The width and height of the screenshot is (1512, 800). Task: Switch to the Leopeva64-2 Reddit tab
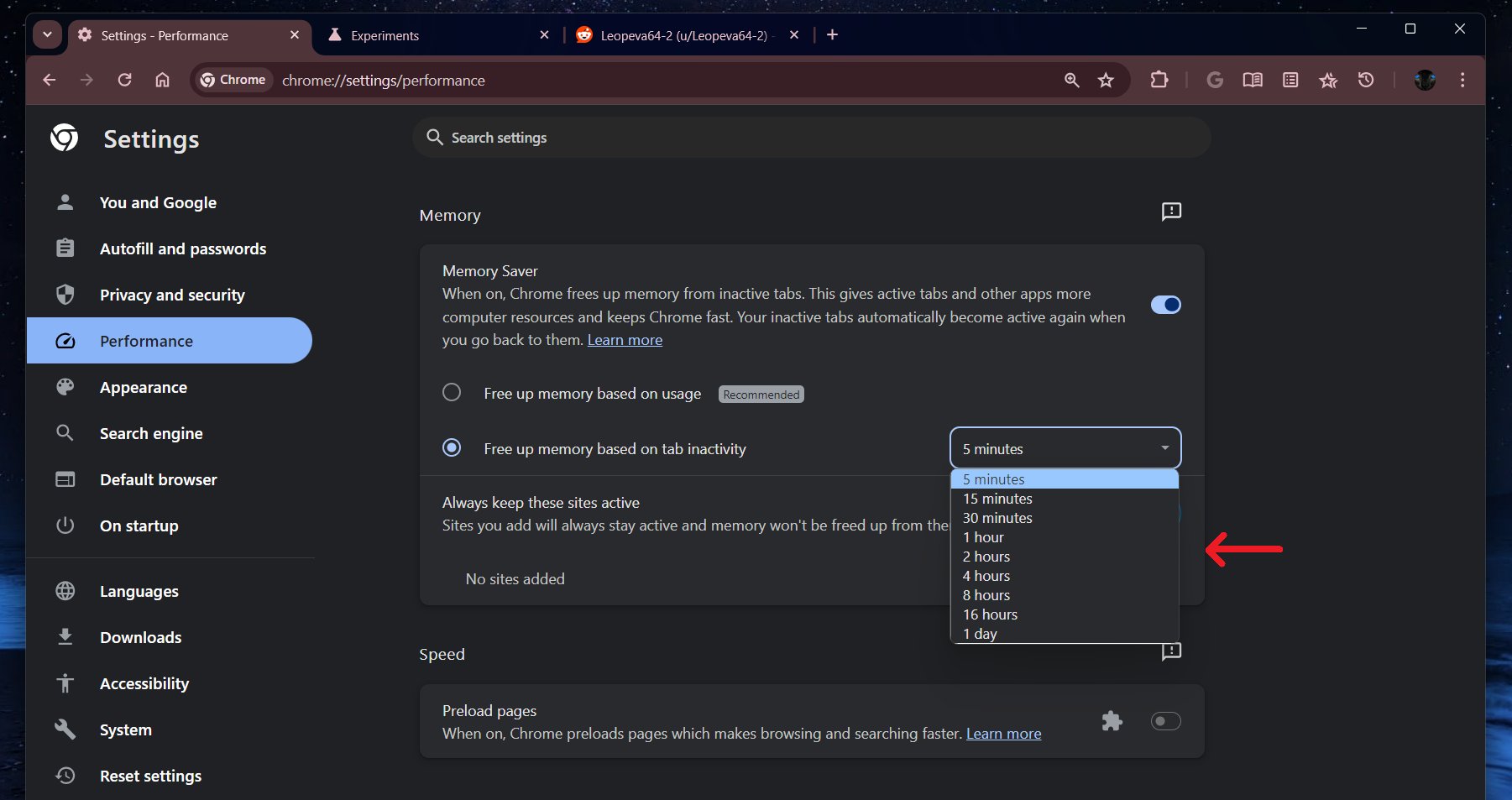pyautogui.click(x=688, y=35)
